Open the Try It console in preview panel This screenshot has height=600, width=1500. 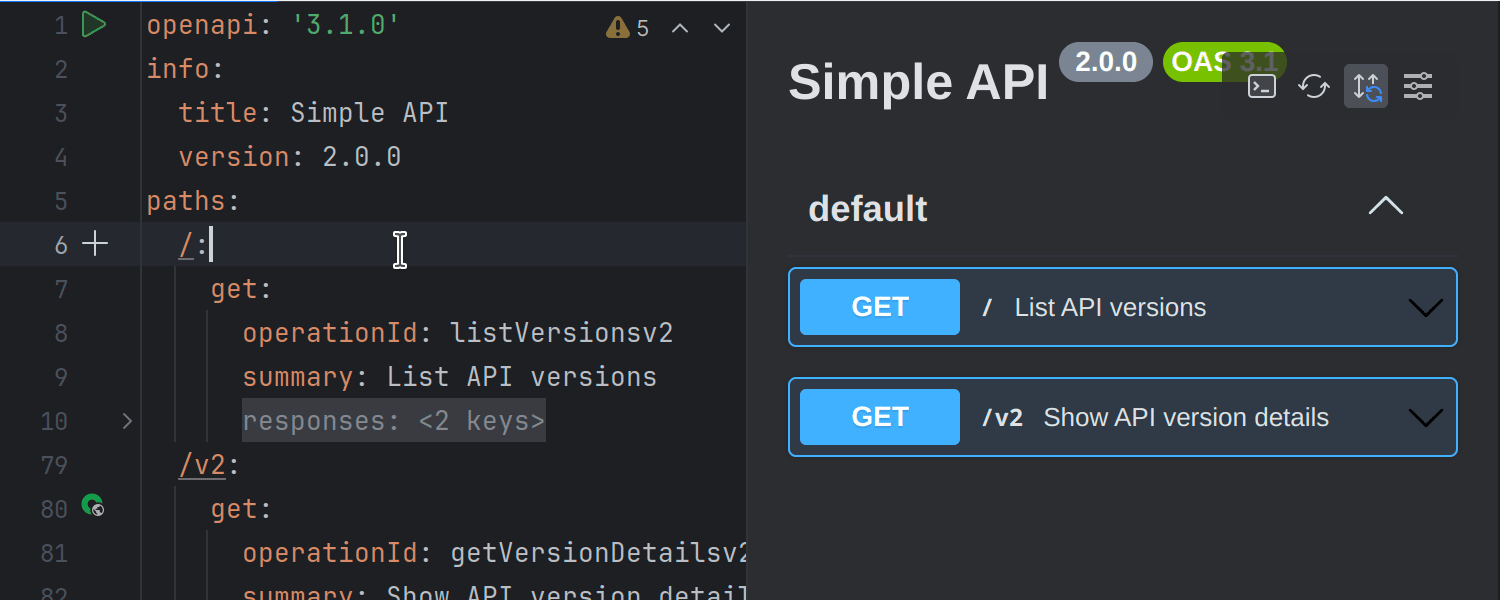1261,86
